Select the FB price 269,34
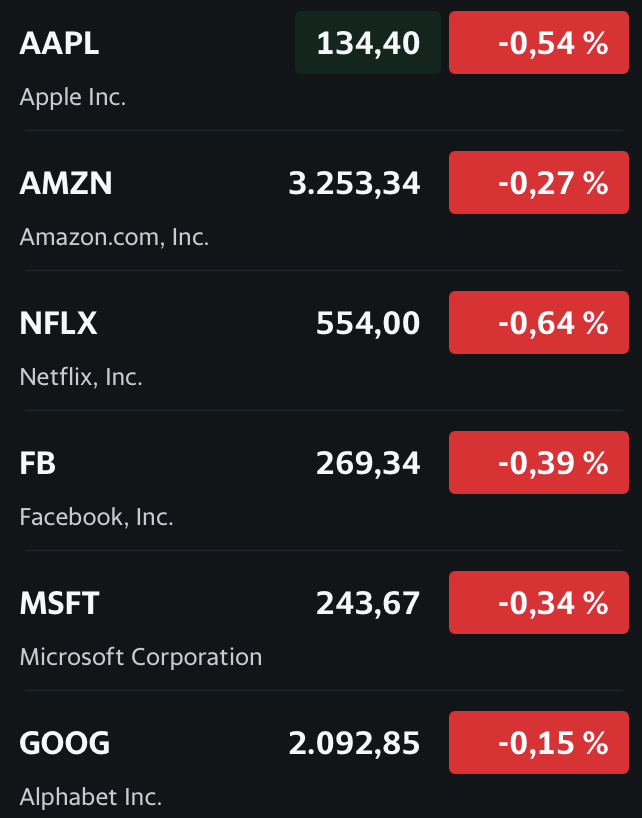 pos(368,463)
